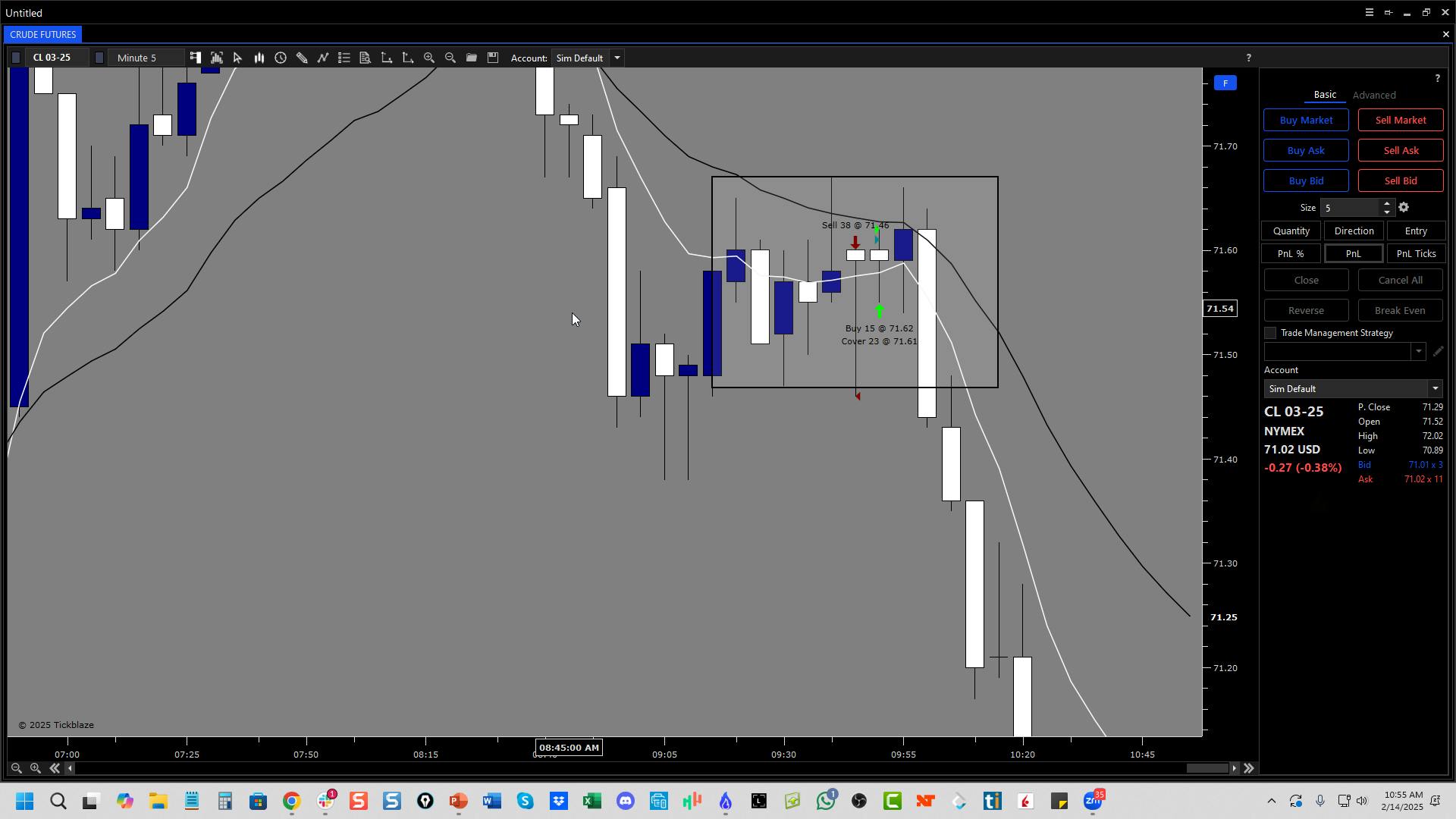The width and height of the screenshot is (1456, 819).
Task: Enable Trade Management Strategy checkbox
Action: pos(1270,333)
